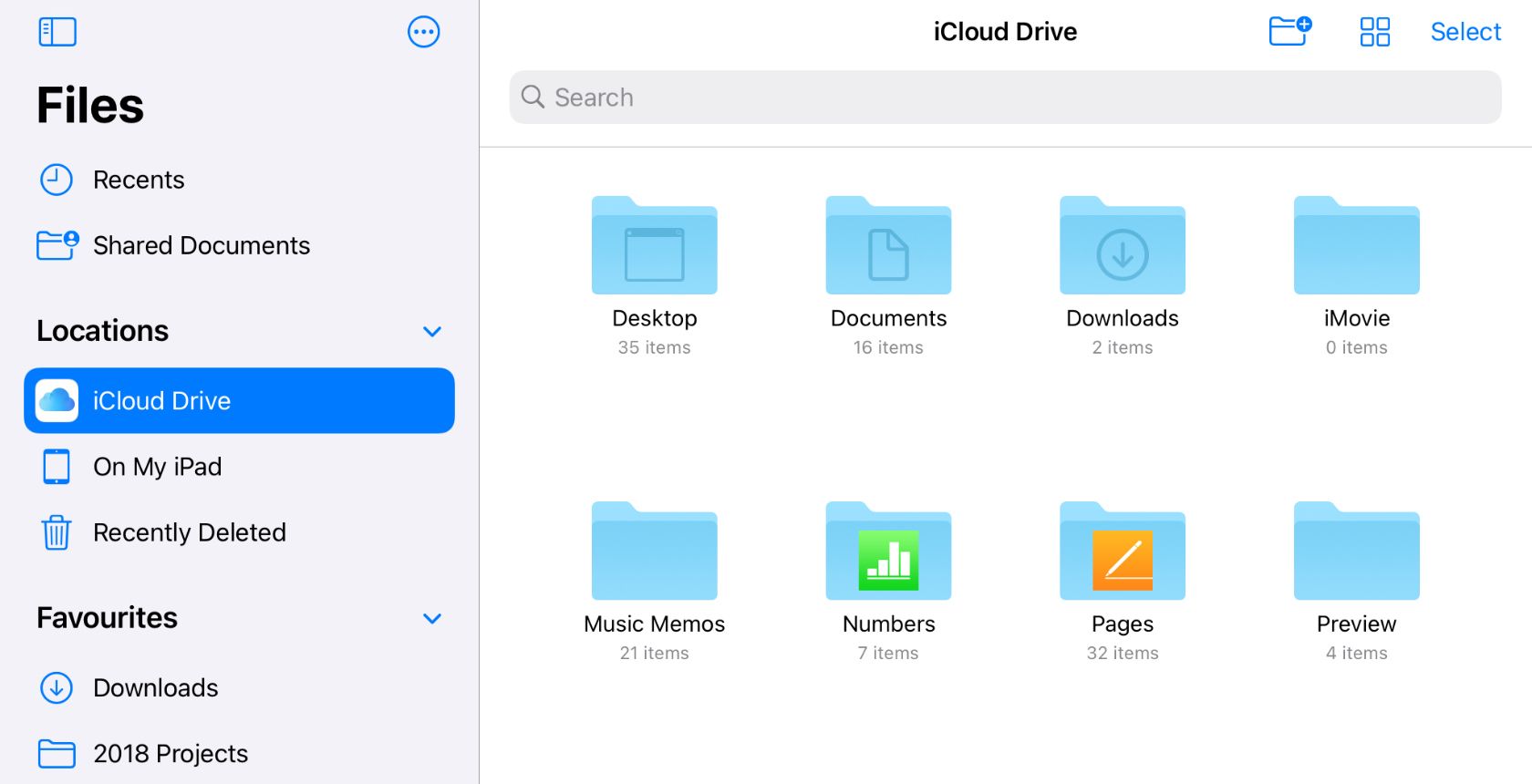The height and width of the screenshot is (784, 1532).
Task: Open Shared Documents in the sidebar
Action: (239, 245)
